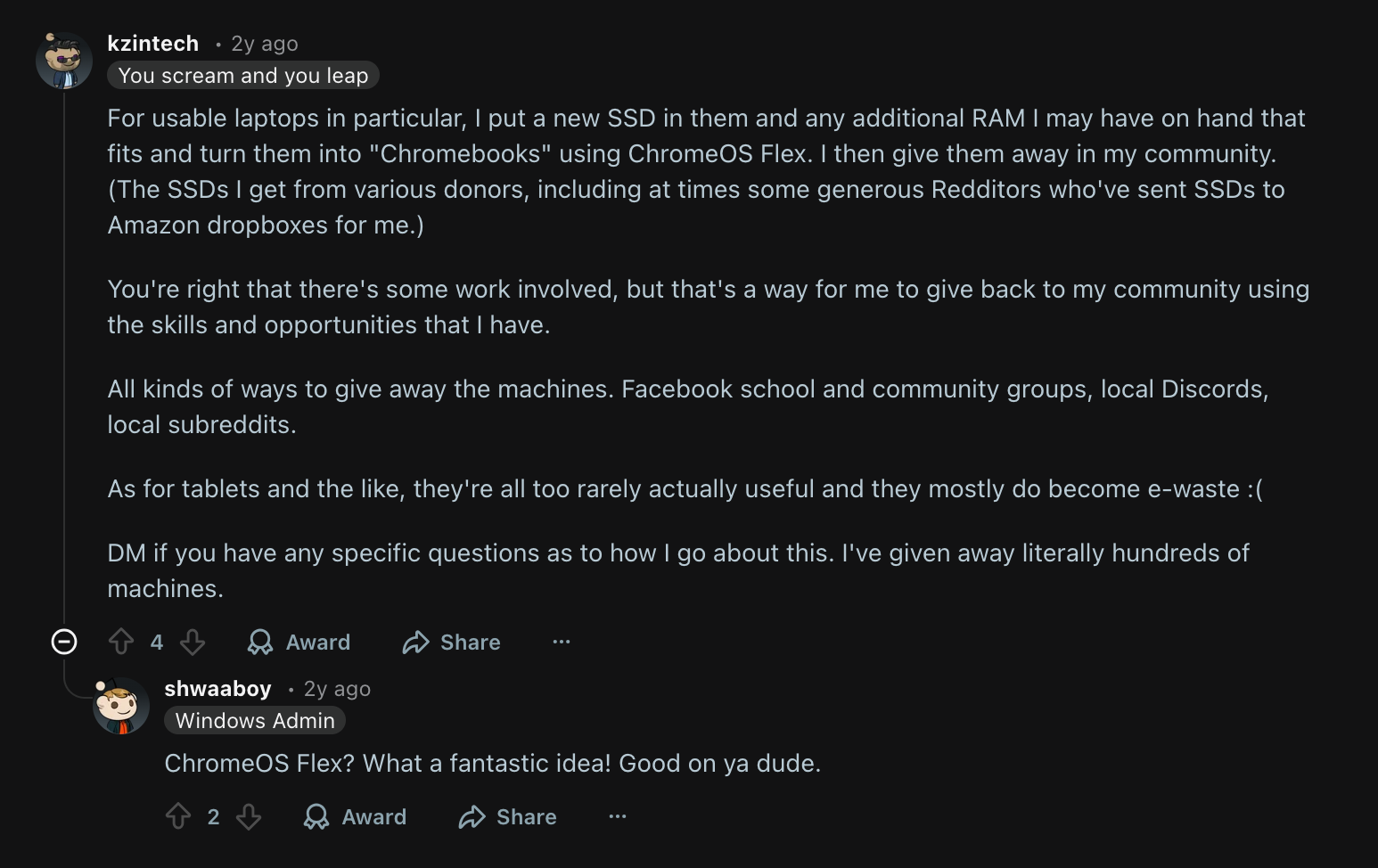1378x868 pixels.
Task: Upvote shwaaboy's reply
Action: point(178,816)
